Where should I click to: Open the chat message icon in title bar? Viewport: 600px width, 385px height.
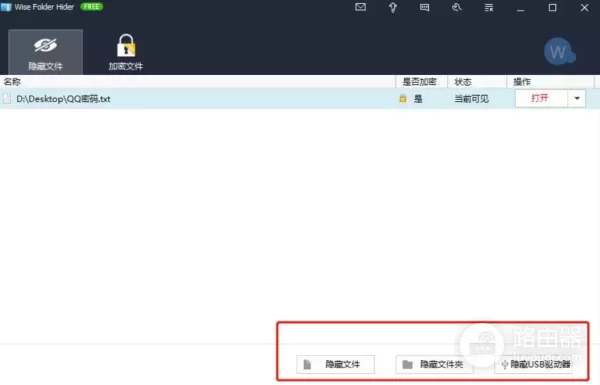(424, 7)
